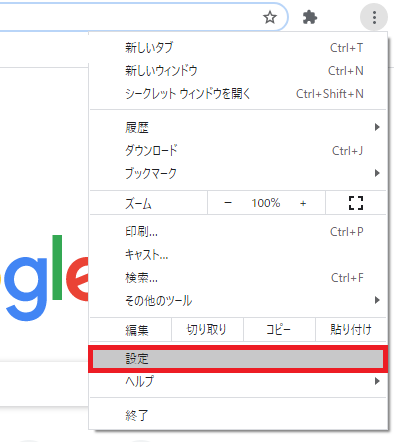Click the 切り取り button
This screenshot has height=442, width=394.
(207, 330)
